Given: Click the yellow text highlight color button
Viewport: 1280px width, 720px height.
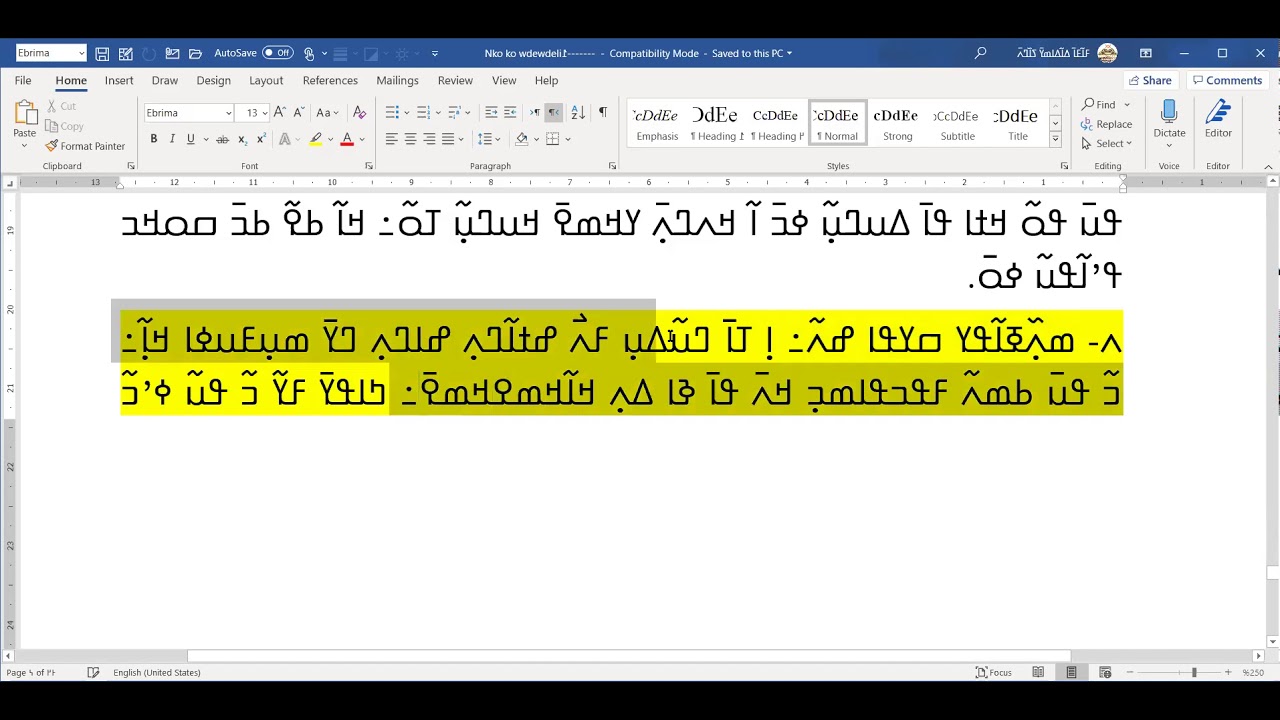Looking at the screenshot, I should click(x=316, y=139).
